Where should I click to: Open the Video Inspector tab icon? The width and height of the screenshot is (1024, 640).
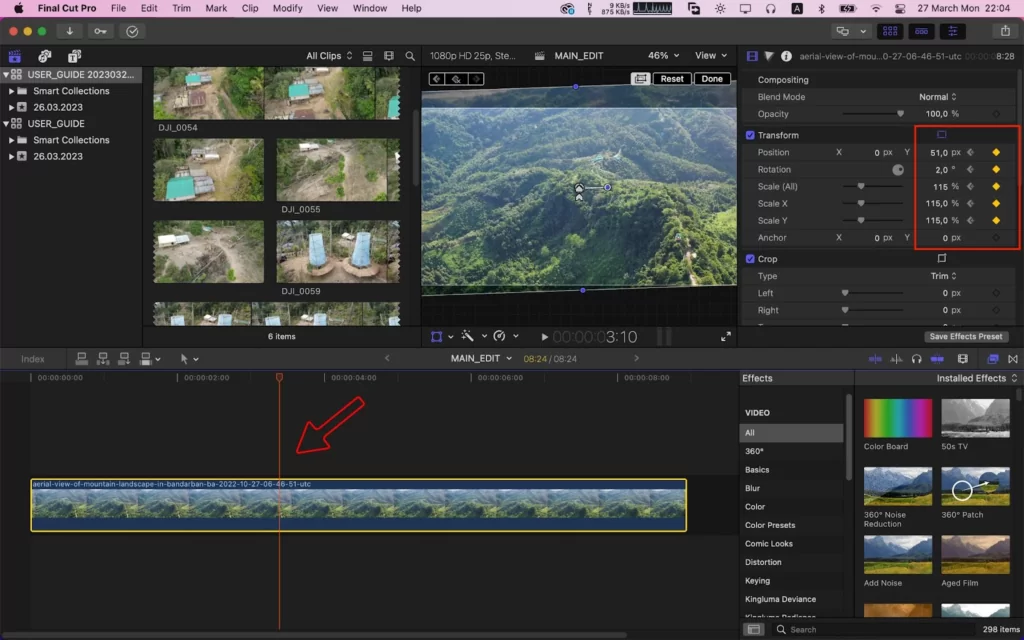pyautogui.click(x=752, y=56)
